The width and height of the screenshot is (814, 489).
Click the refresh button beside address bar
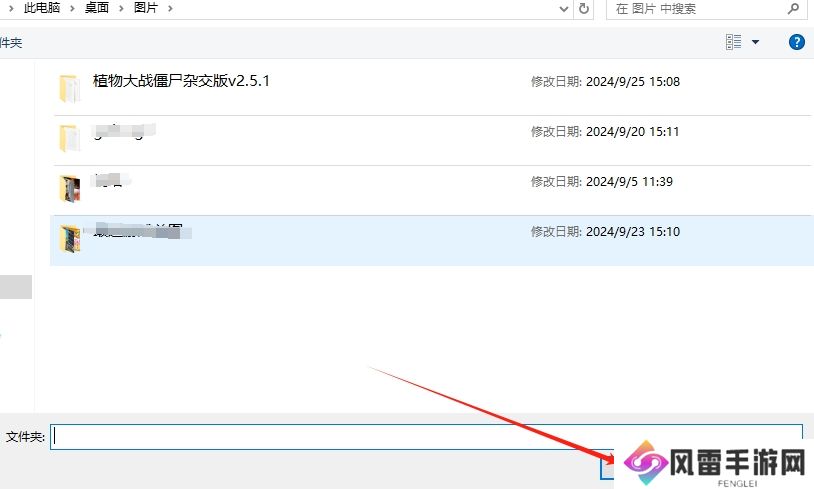tap(584, 8)
